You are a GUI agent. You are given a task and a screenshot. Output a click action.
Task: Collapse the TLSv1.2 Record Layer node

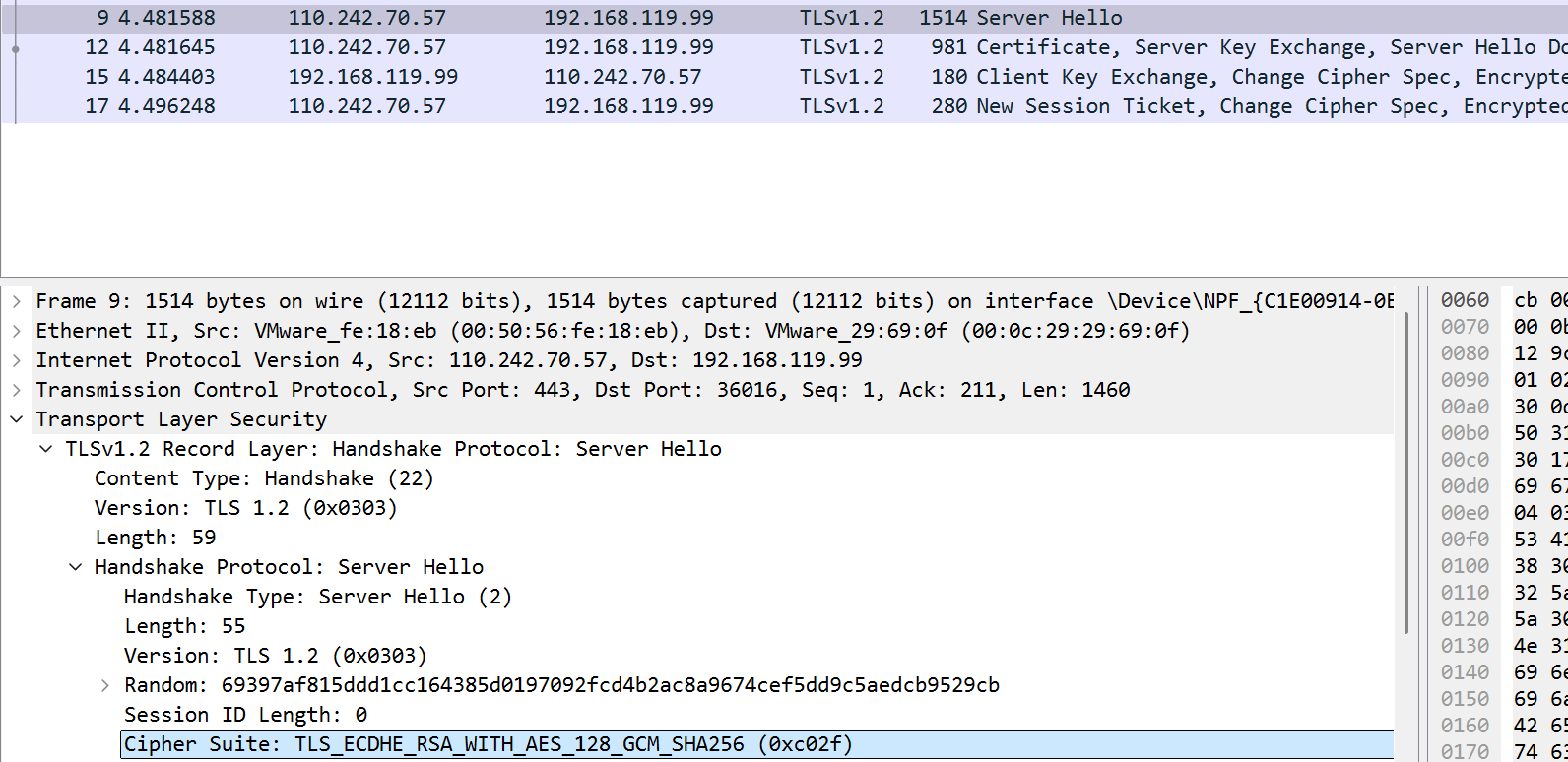[46, 449]
